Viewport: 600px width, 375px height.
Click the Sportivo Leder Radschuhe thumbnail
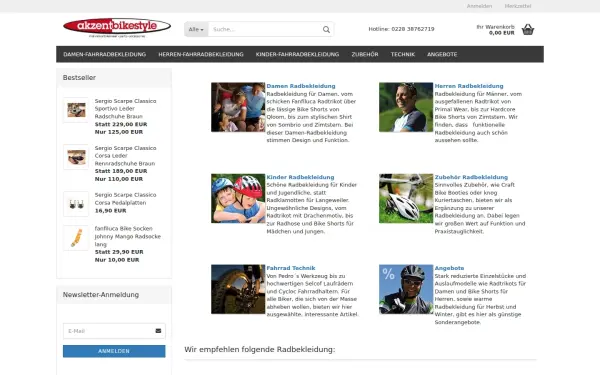76,110
